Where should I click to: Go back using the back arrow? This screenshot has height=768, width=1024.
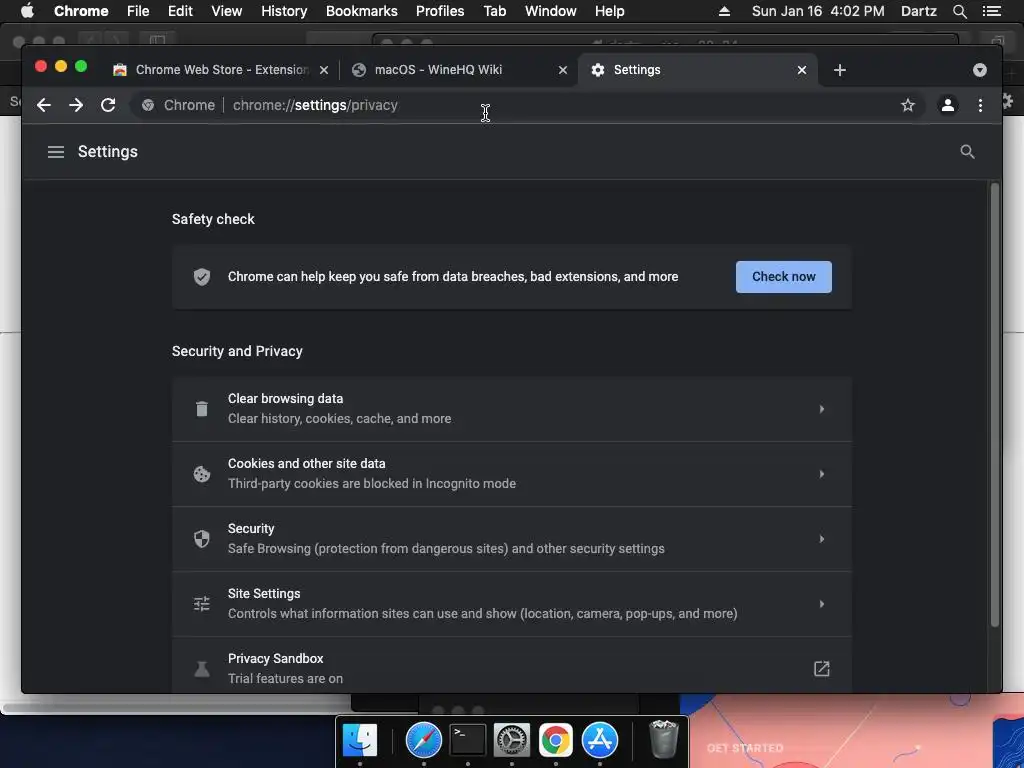click(44, 105)
